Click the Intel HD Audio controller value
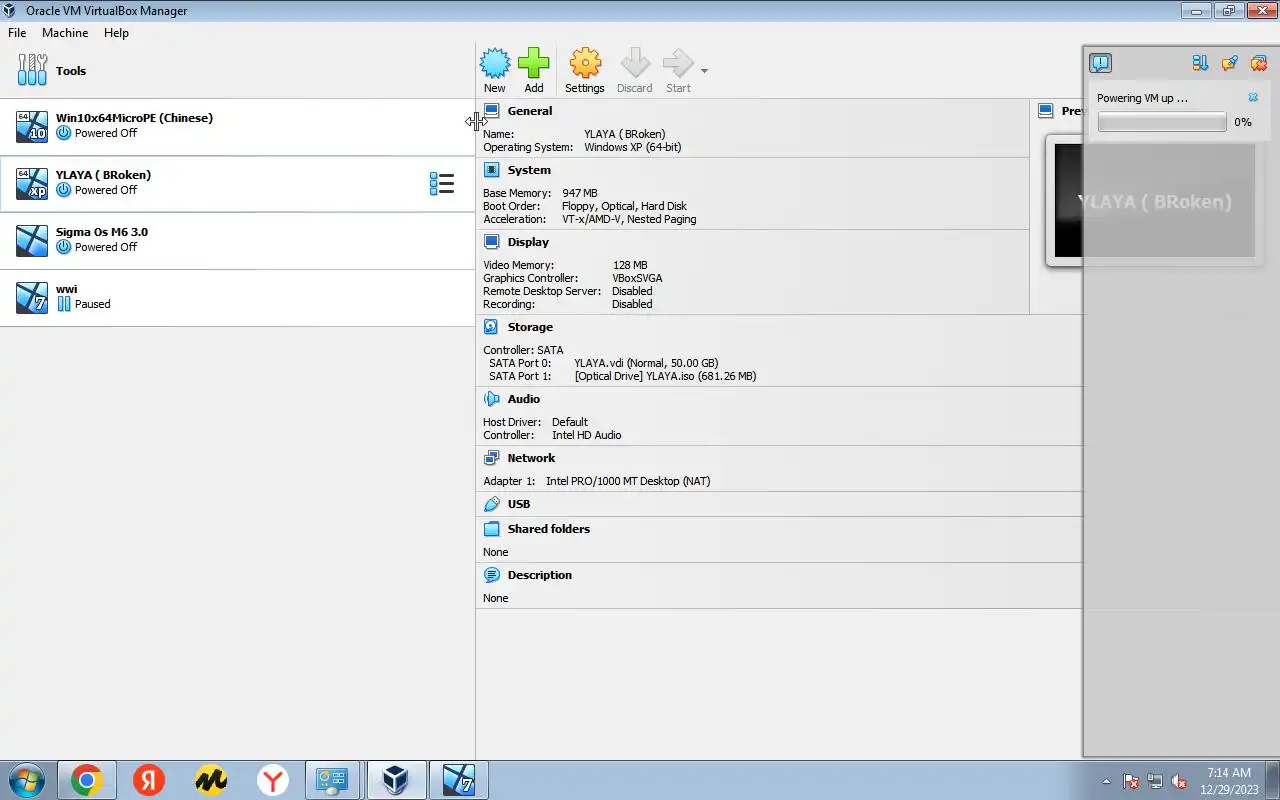This screenshot has height=800, width=1280. pos(586,435)
